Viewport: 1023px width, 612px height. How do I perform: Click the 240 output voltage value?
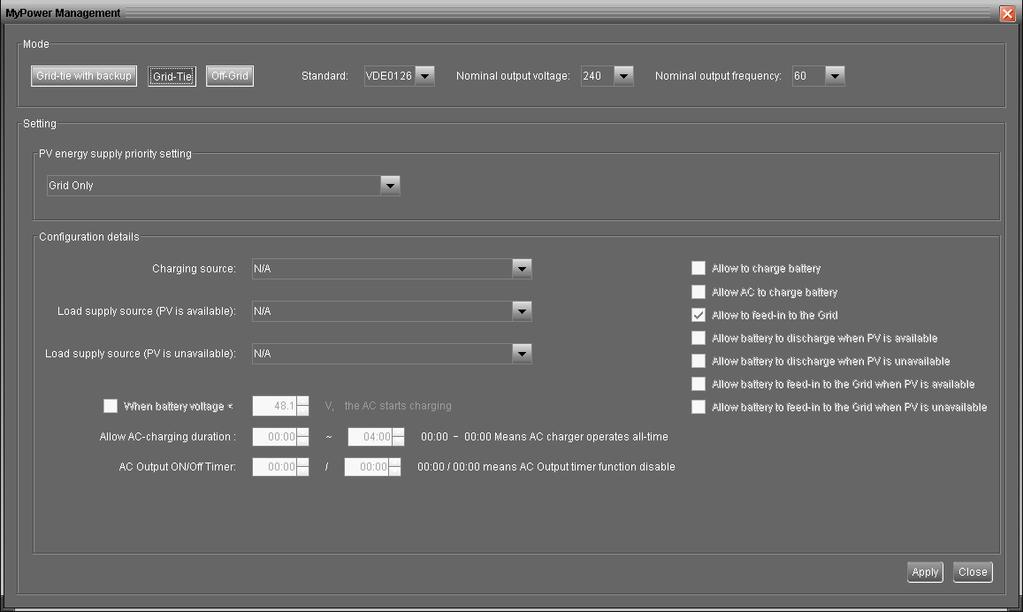point(592,76)
